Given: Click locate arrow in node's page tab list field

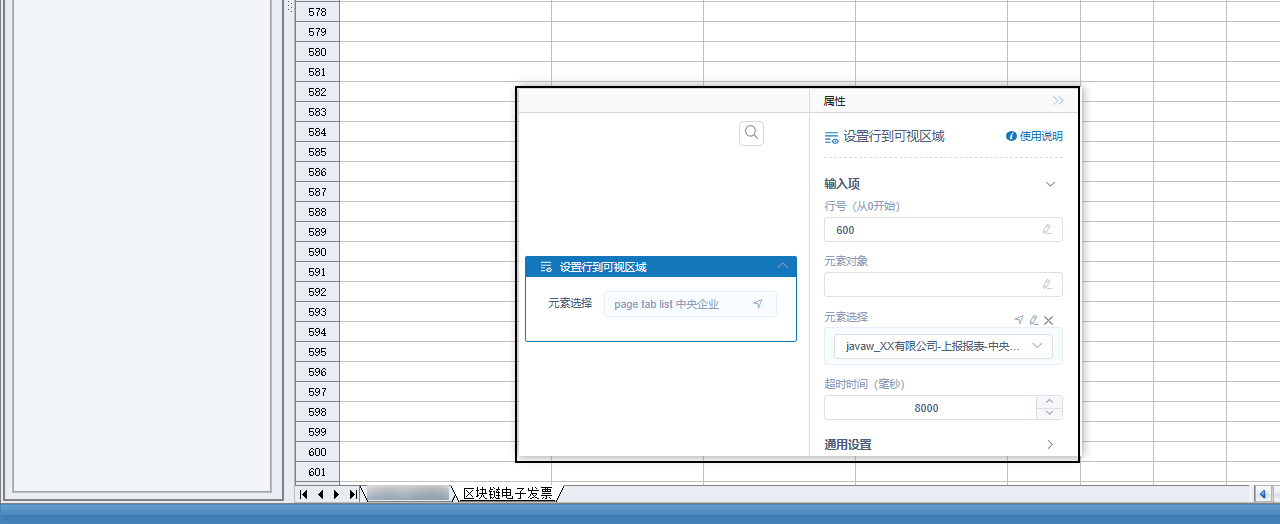Looking at the screenshot, I should 758,304.
